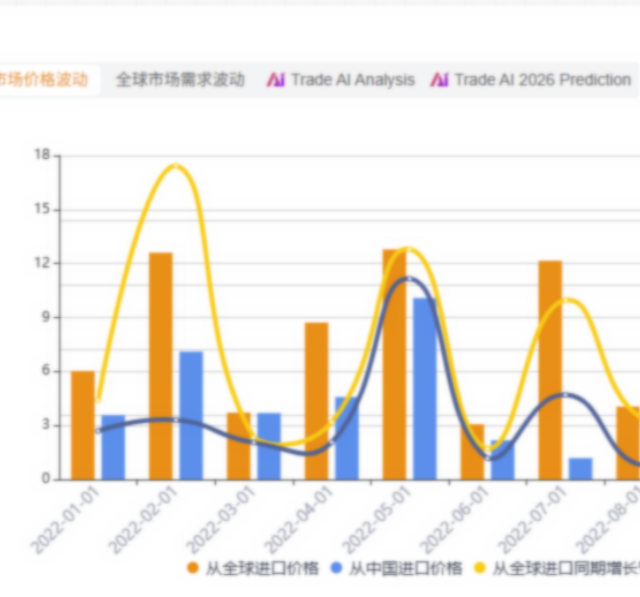Open the 全球市场需求波动 tab
Viewport: 640px width, 597px height.
coord(180,80)
